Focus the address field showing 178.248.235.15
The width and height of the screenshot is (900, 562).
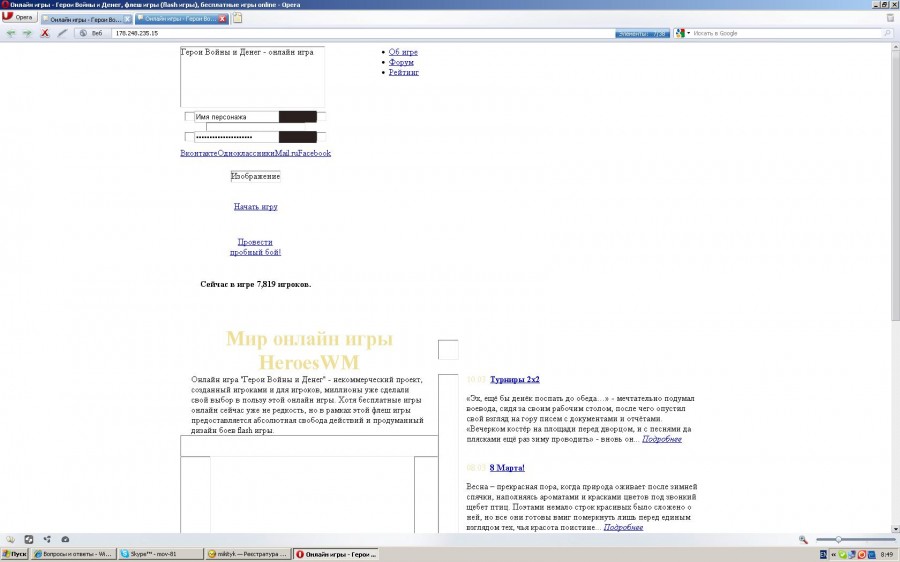(x=362, y=33)
